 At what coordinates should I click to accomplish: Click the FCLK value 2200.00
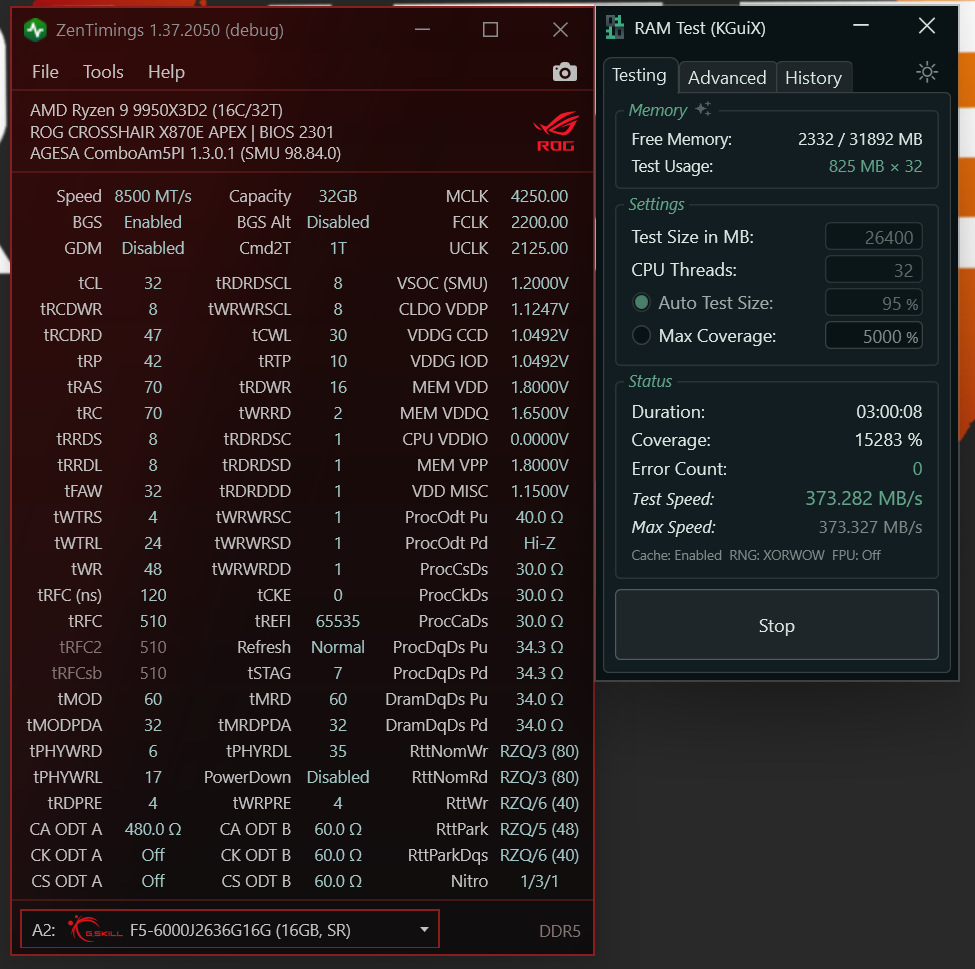pyautogui.click(x=539, y=222)
